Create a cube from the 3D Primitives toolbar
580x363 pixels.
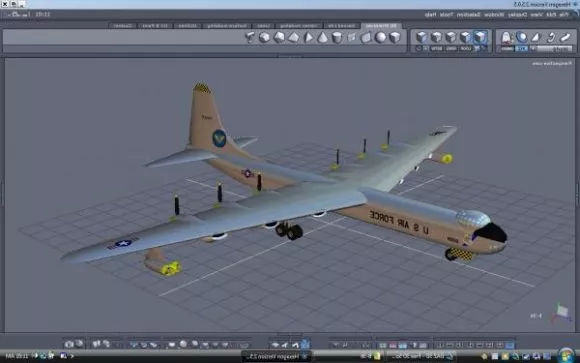[395, 37]
